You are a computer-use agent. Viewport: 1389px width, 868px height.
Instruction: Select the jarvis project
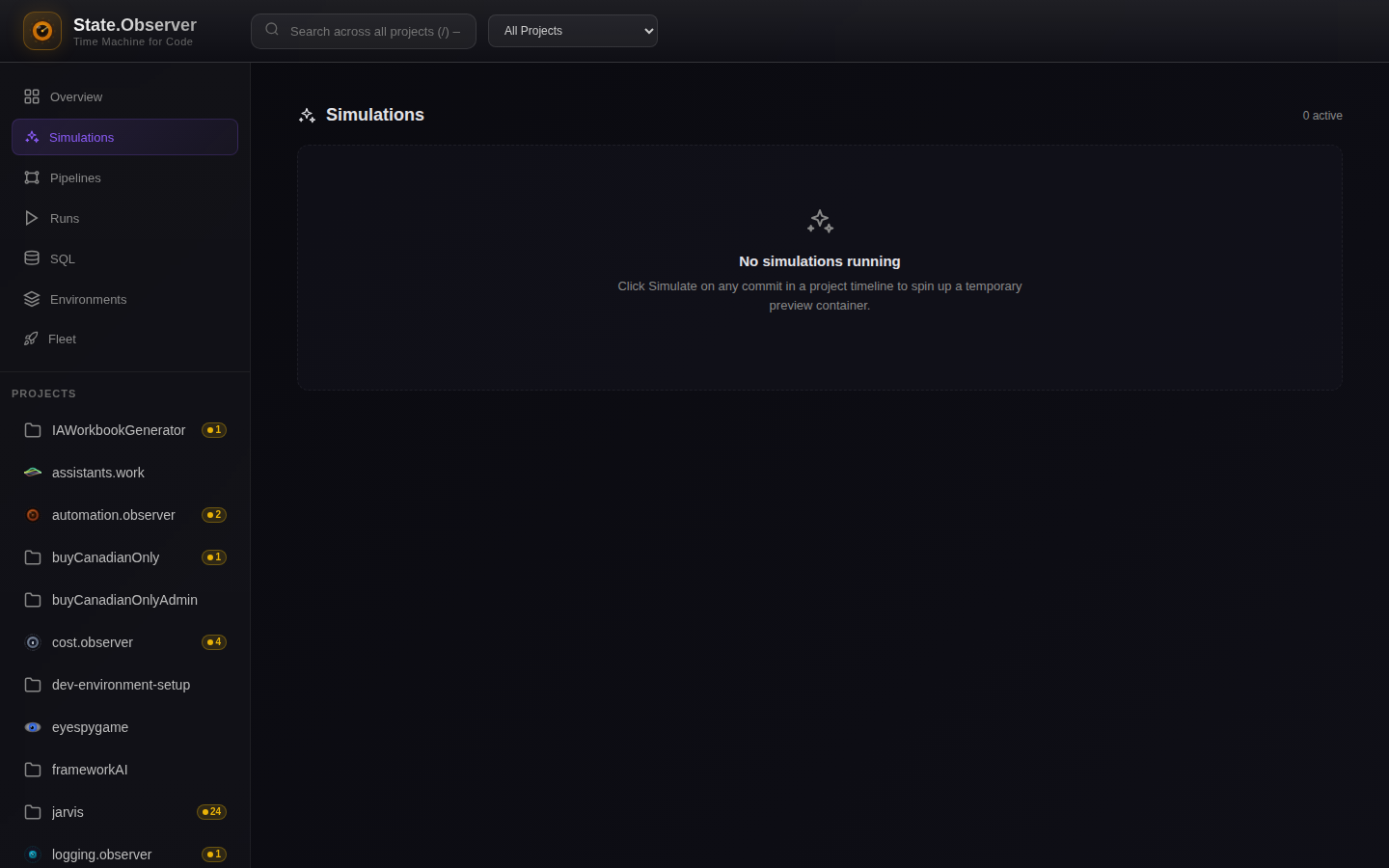point(124,812)
